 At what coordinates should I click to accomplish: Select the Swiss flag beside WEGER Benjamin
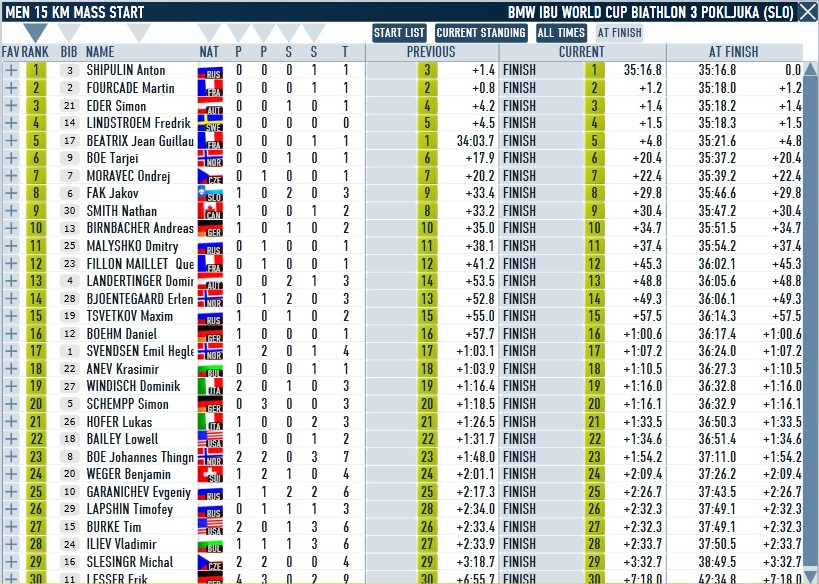pos(210,475)
